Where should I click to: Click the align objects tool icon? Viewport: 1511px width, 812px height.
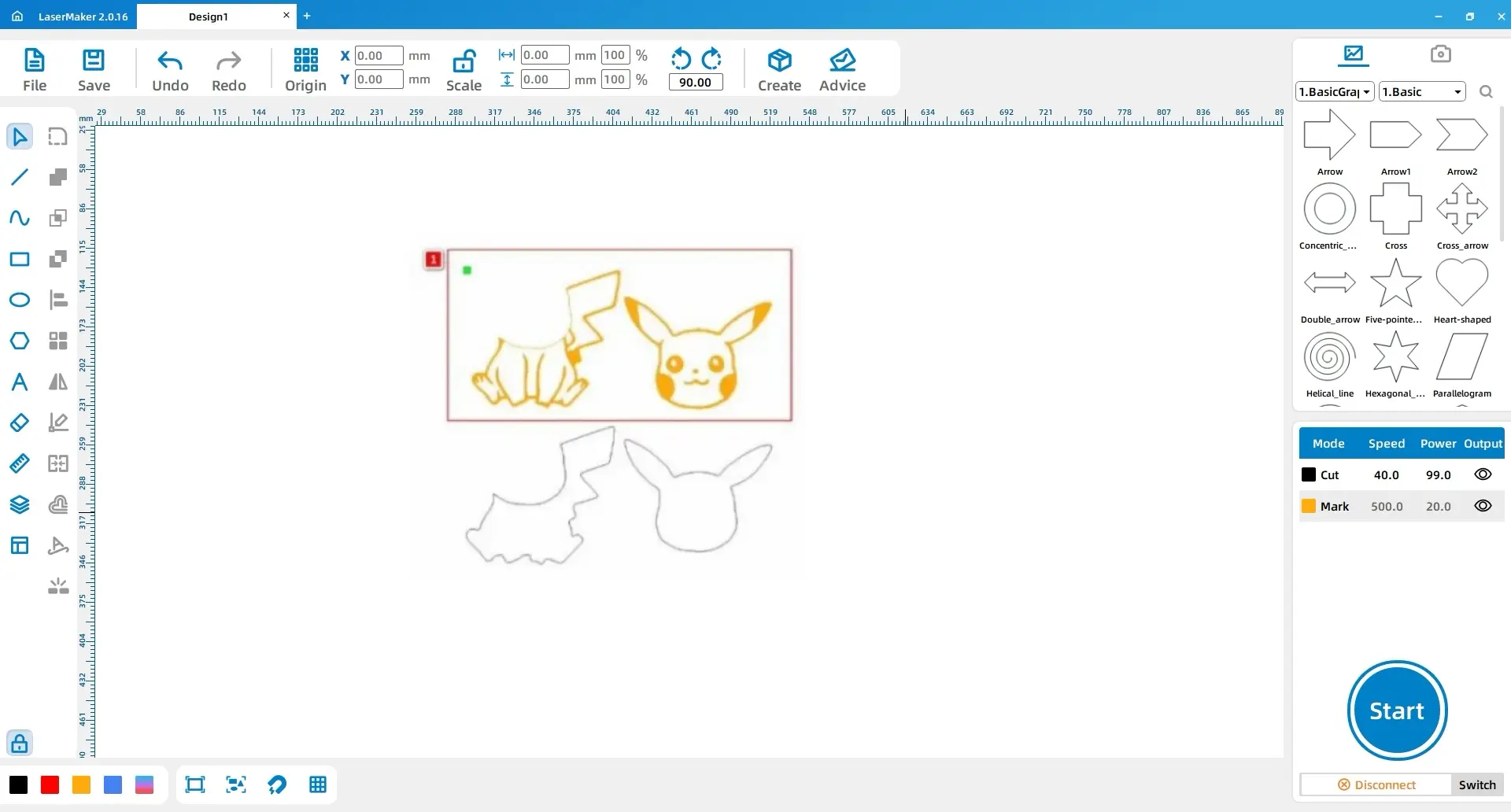58,300
